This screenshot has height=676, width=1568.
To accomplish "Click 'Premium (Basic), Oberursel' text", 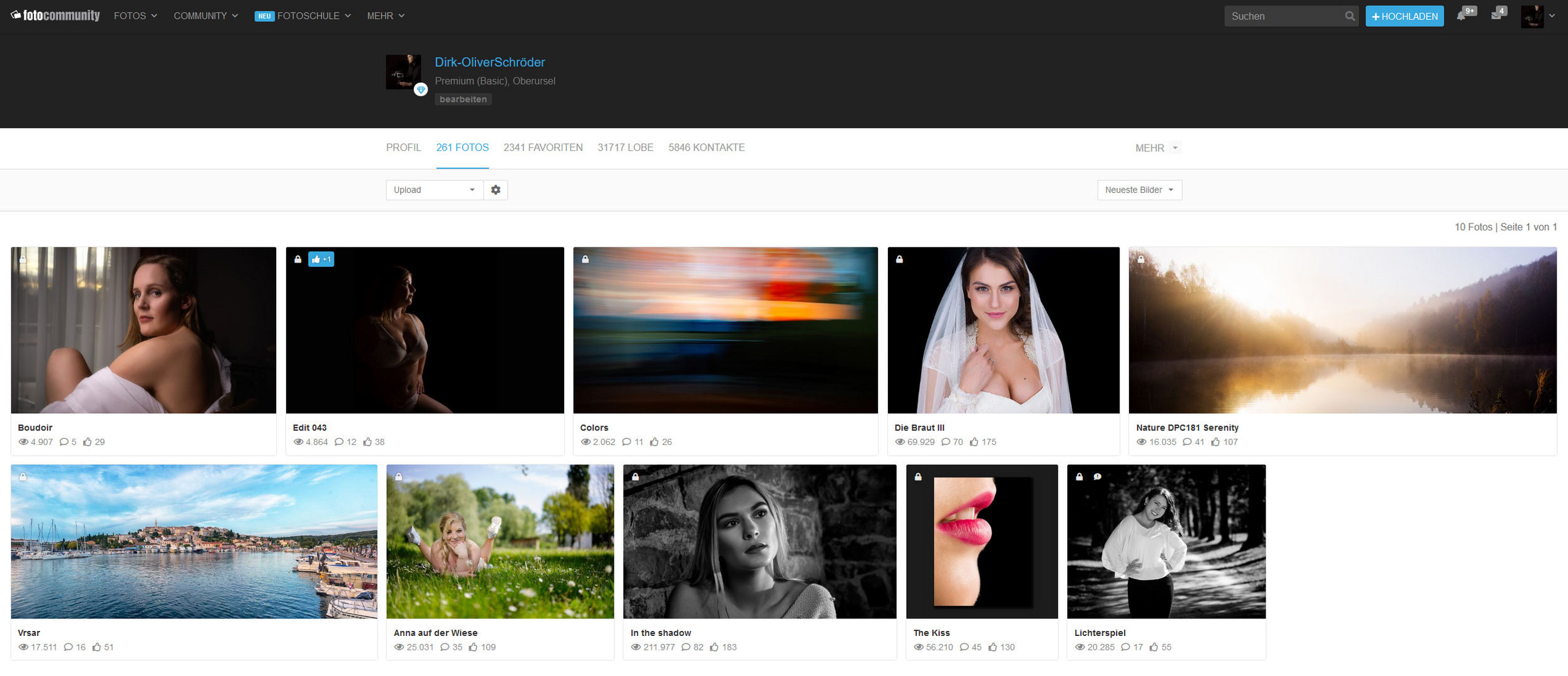I will (x=495, y=81).
